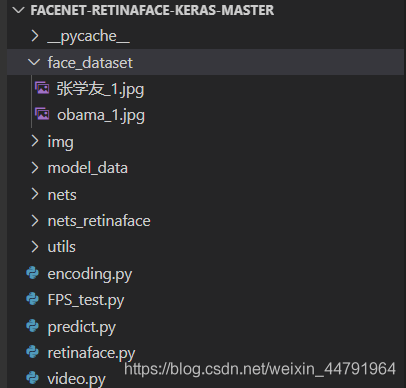The width and height of the screenshot is (406, 388).
Task: Select the FACENET-RETINAFACE-KERAS-MASTER header label
Action: point(152,10)
